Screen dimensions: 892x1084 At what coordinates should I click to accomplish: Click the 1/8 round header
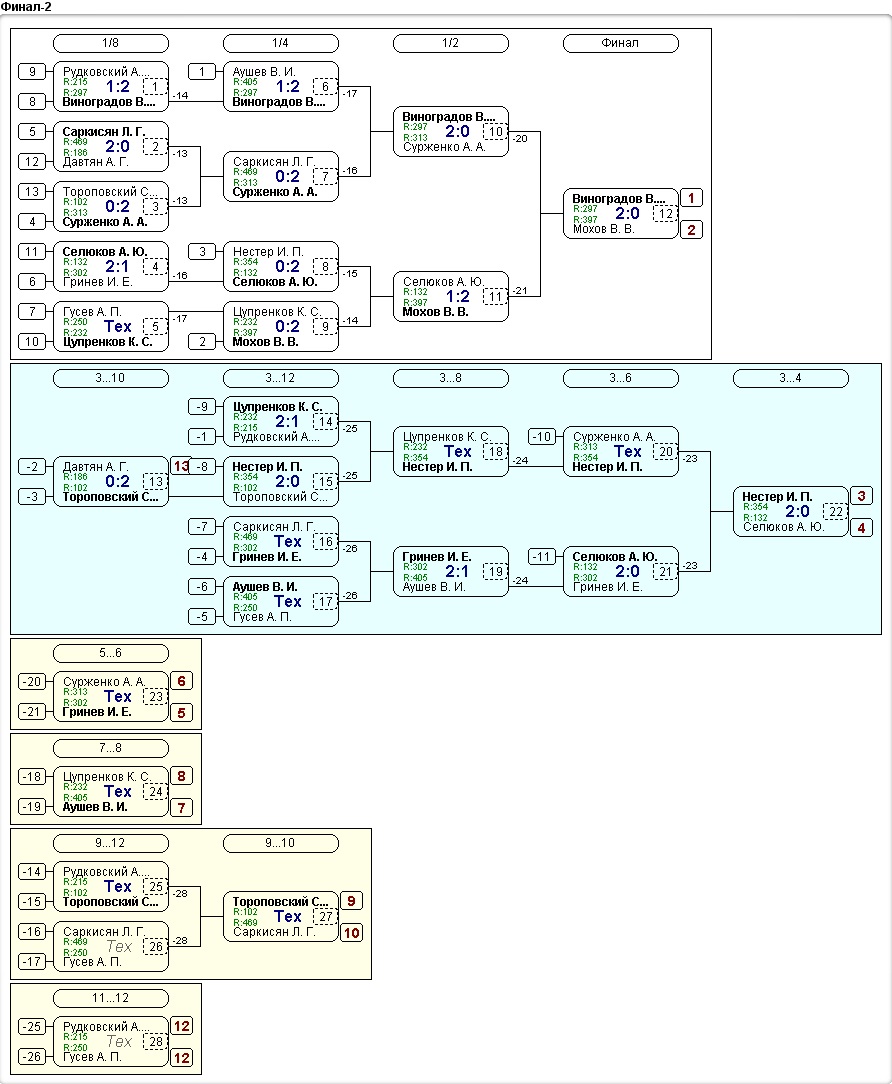pyautogui.click(x=111, y=43)
